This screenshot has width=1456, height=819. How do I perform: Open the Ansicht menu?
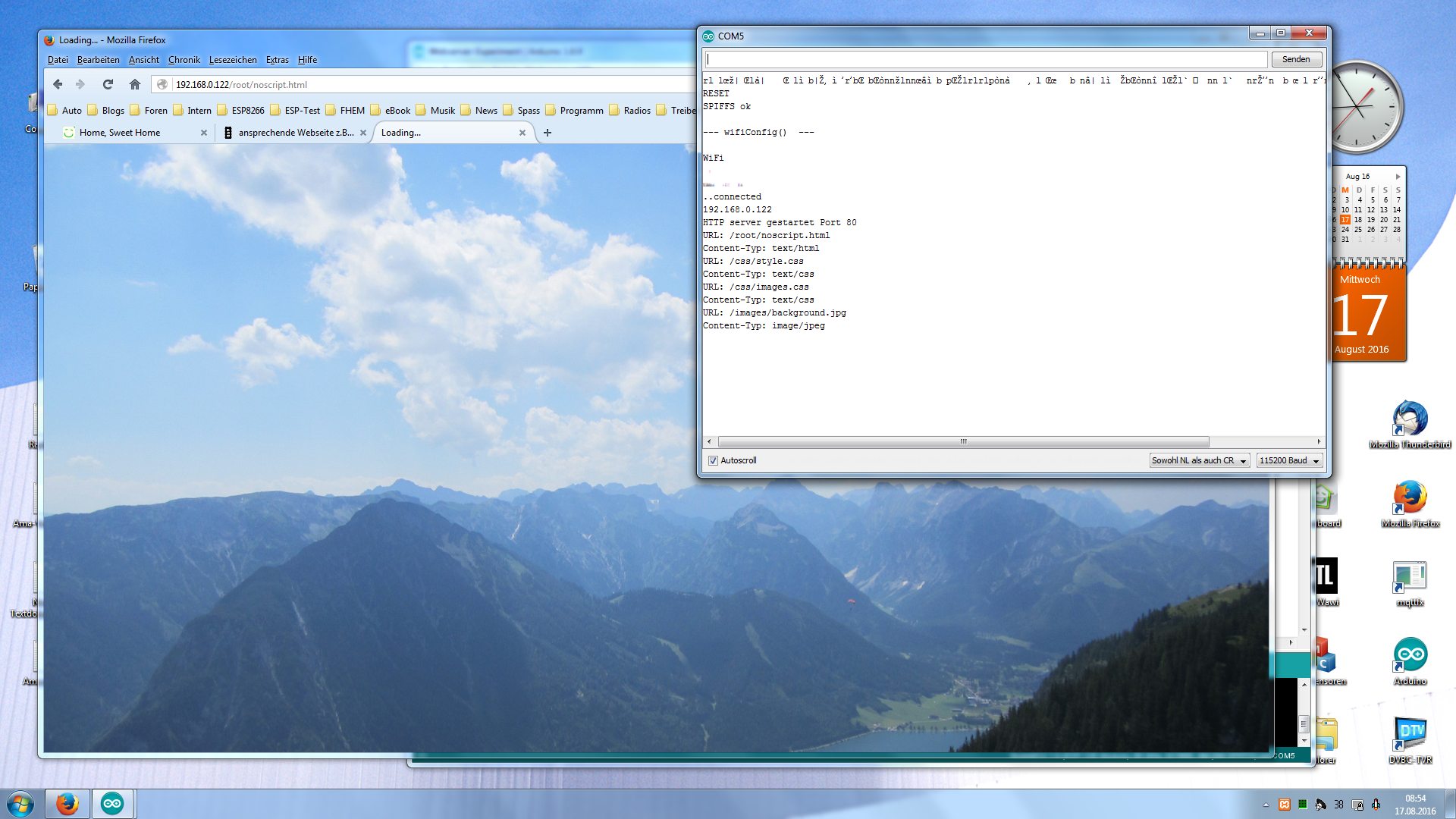pos(143,60)
